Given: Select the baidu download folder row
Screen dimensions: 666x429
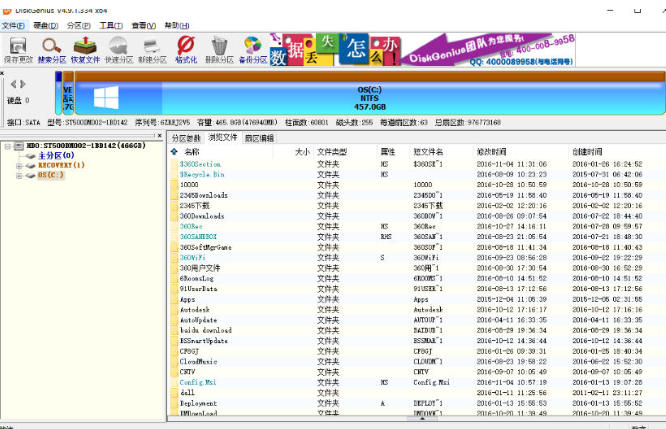Looking at the screenshot, I should click(416, 330).
